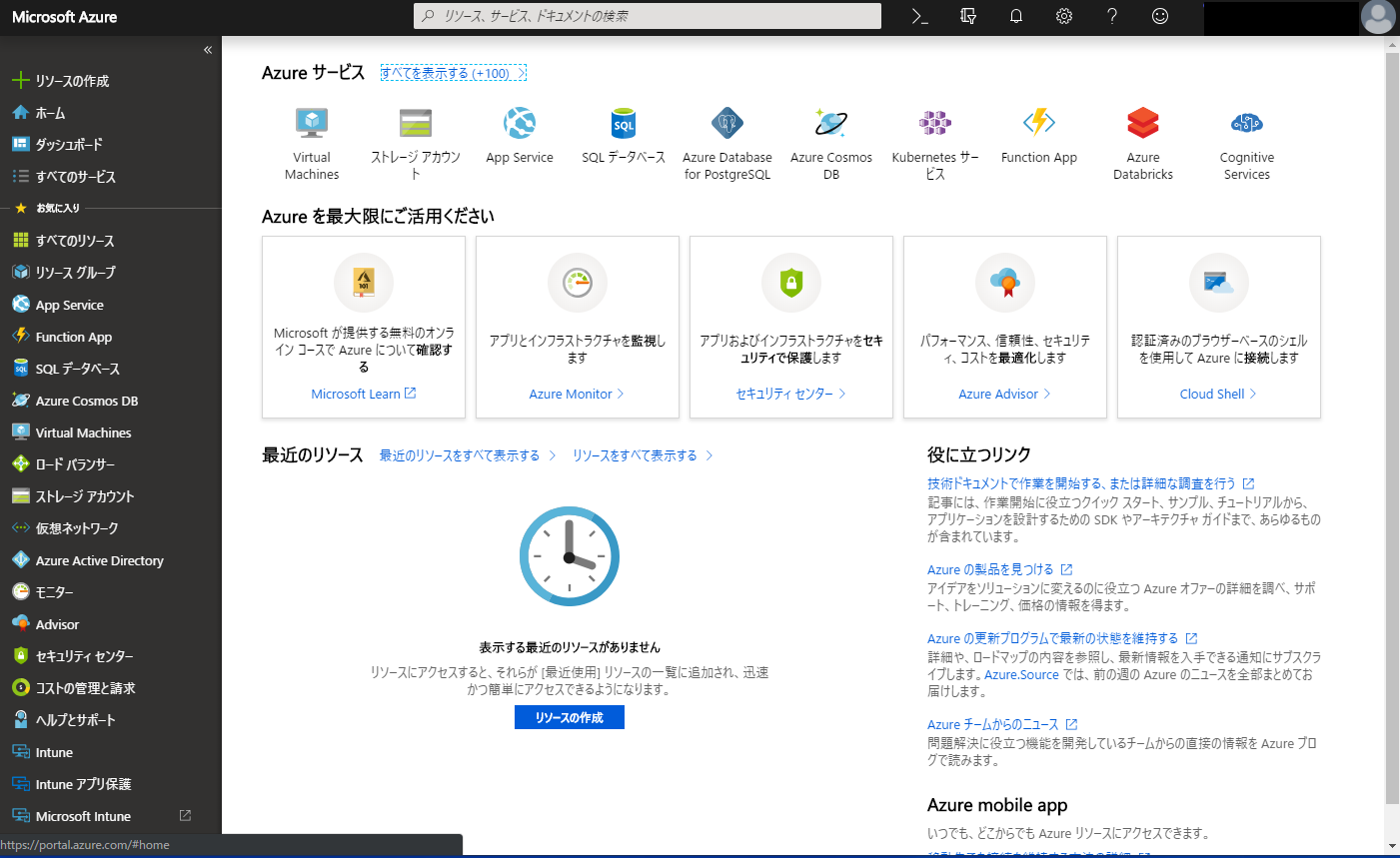Click the Cloud Shell card icon
Image resolution: width=1400 pixels, height=858 pixels.
[1219, 283]
